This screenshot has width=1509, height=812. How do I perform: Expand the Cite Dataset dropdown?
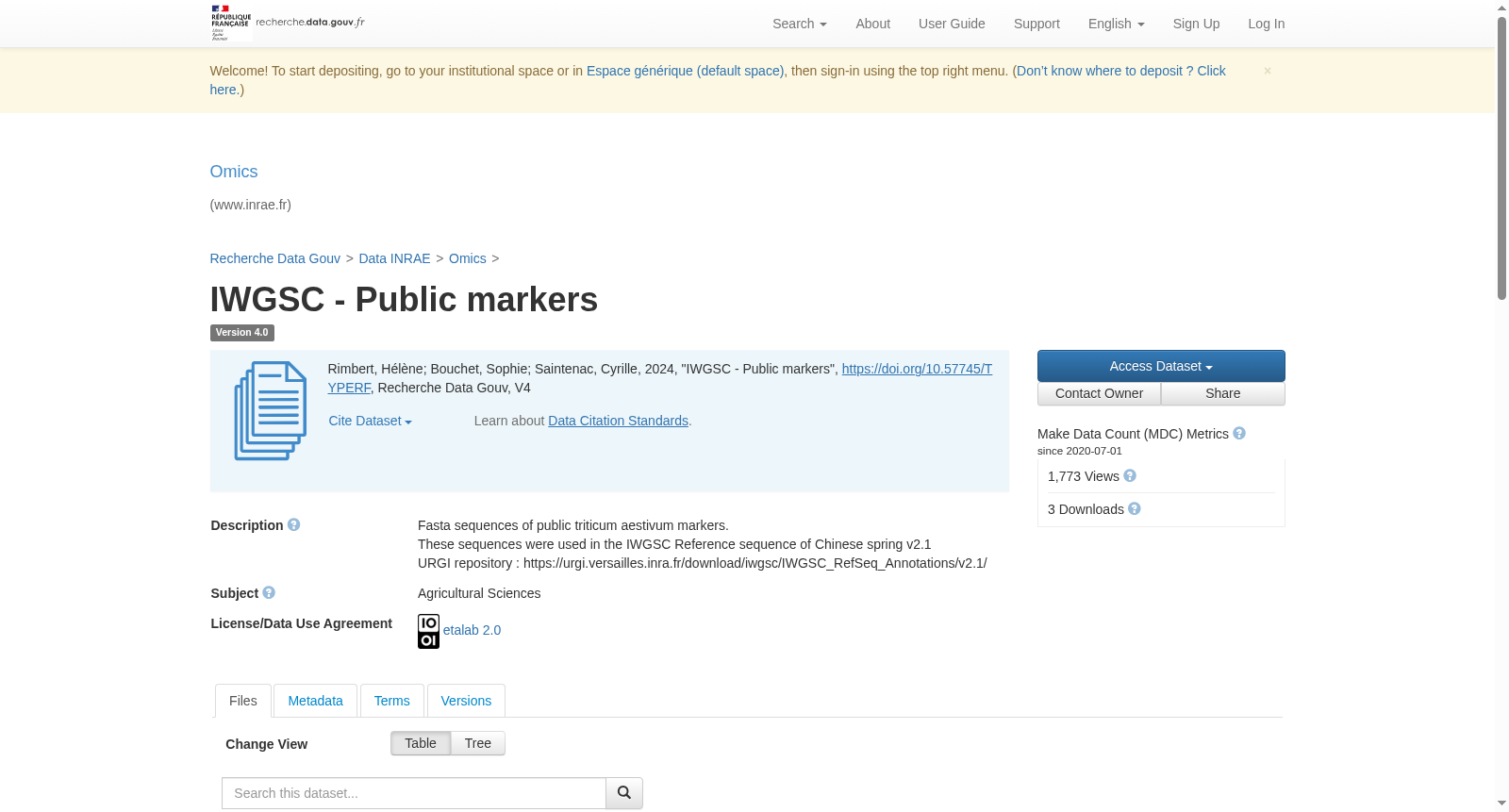click(371, 422)
